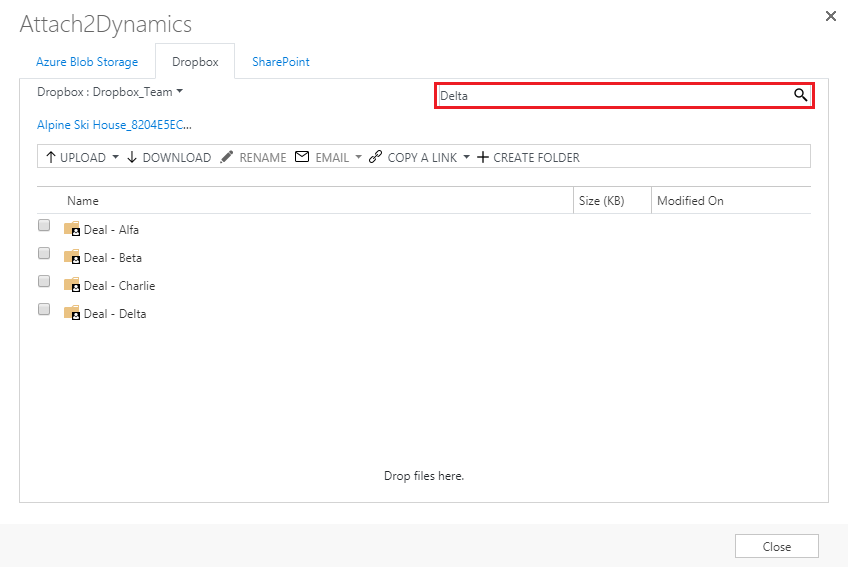848x567 pixels.
Task: Click the Deal - Alfa folder icon
Action: (x=72, y=229)
